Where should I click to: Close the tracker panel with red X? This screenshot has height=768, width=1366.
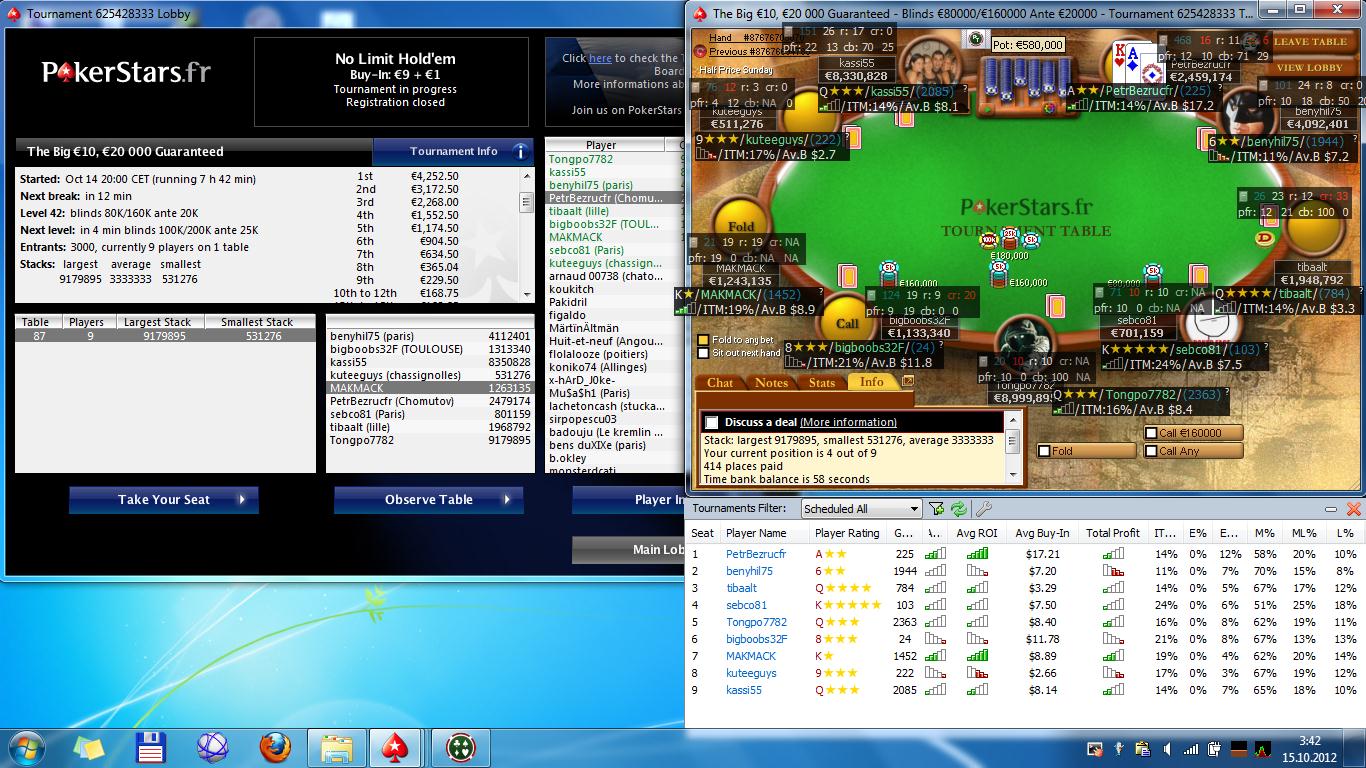(1354, 509)
